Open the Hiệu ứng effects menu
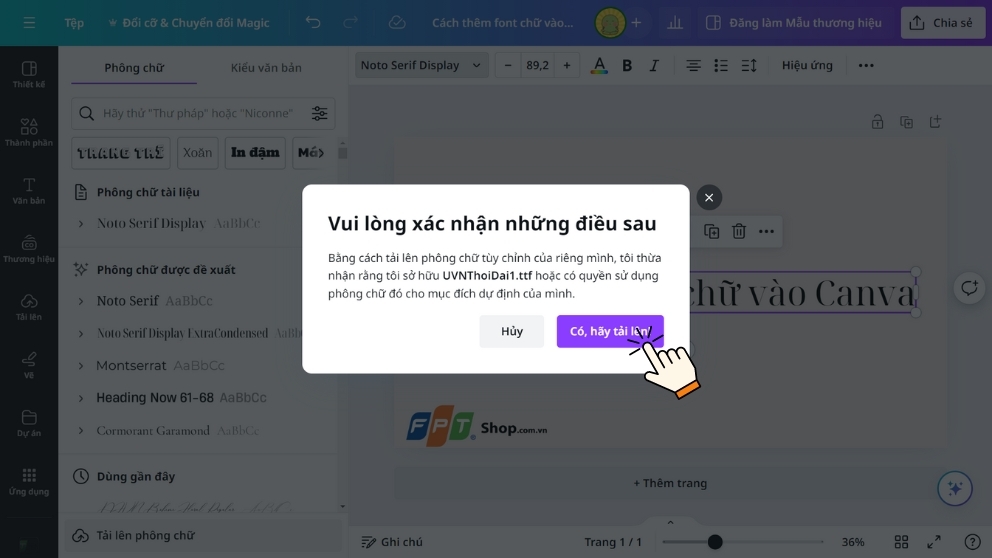 [807, 65]
